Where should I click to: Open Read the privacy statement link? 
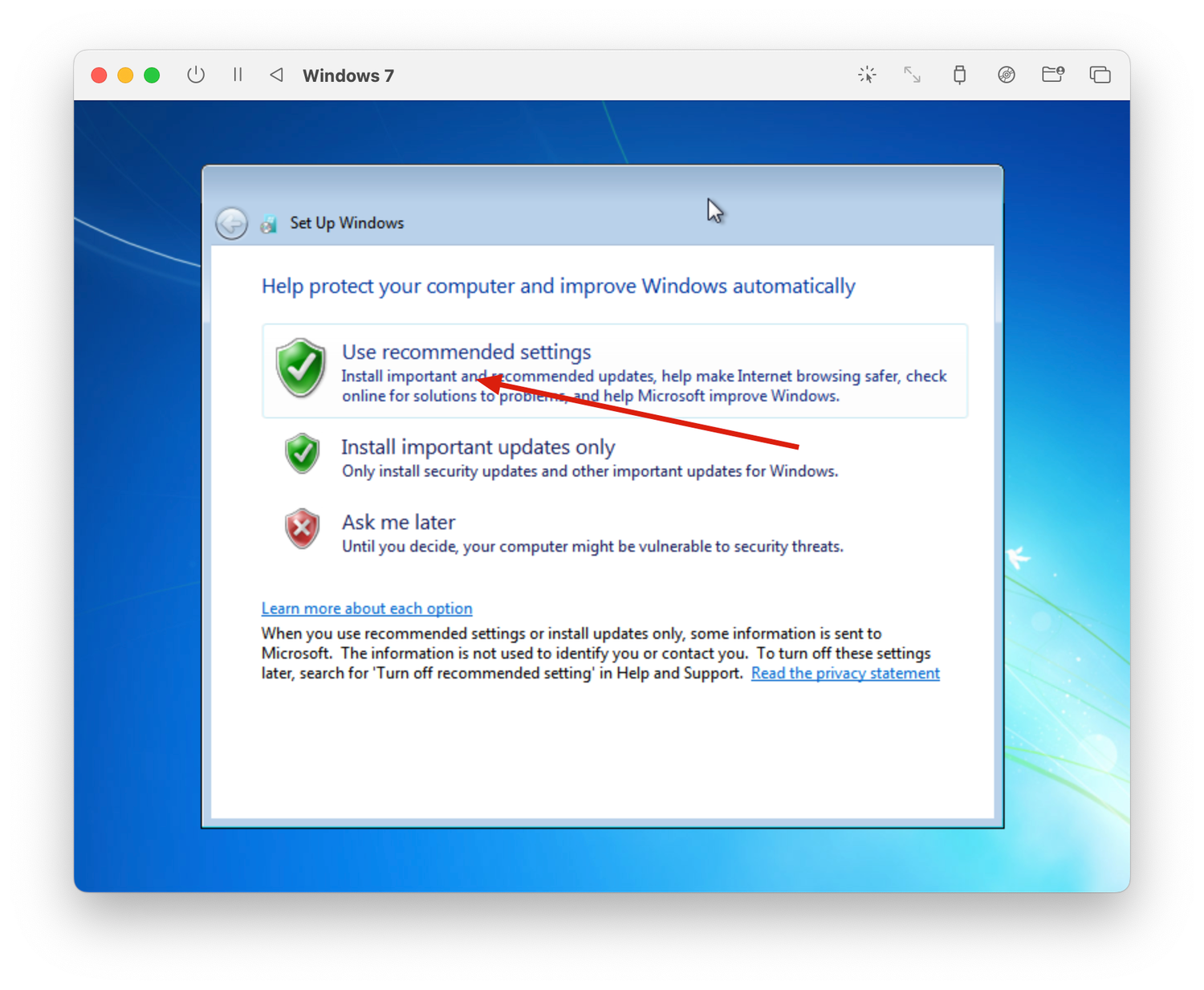pyautogui.click(x=845, y=673)
